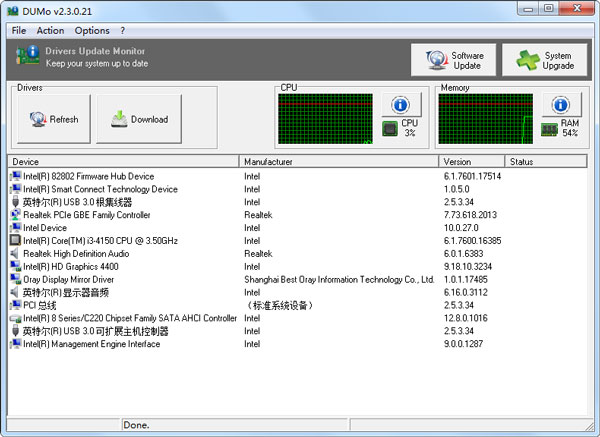Click icon of Intel 82802 Firmware Hub Device
Viewport: 600px width, 437px height.
tap(16, 176)
